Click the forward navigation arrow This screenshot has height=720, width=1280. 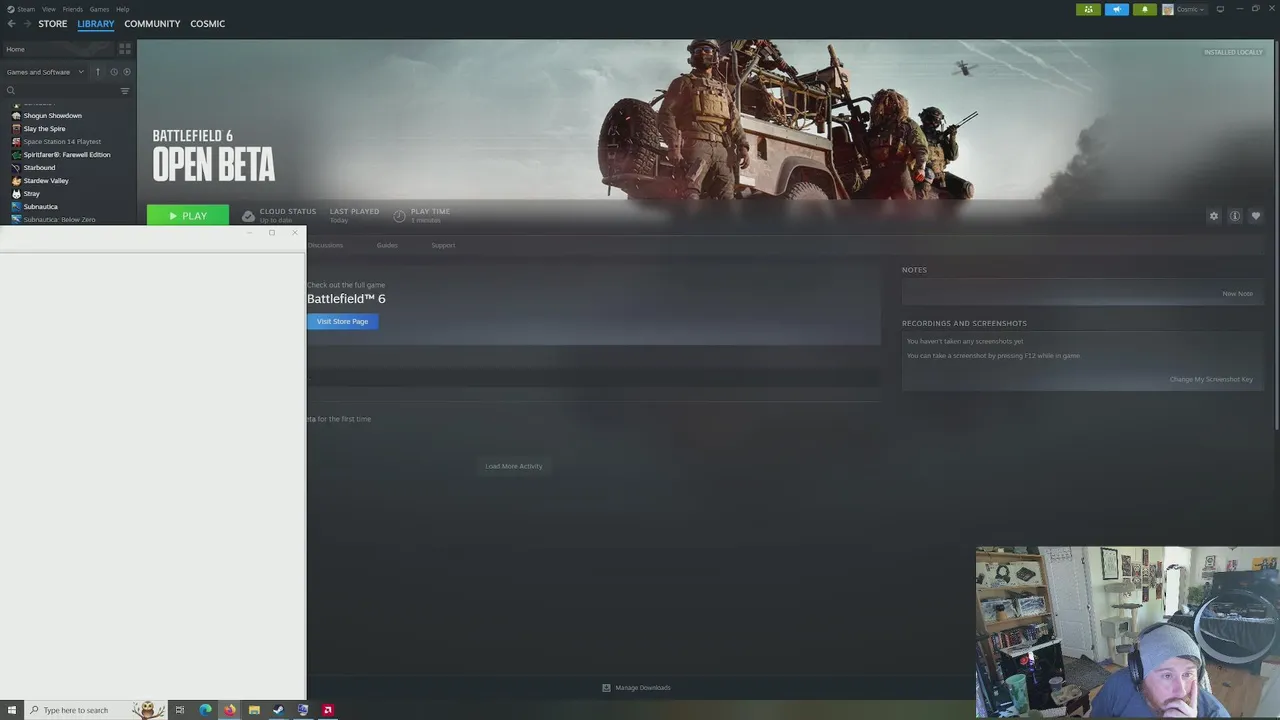pos(26,24)
